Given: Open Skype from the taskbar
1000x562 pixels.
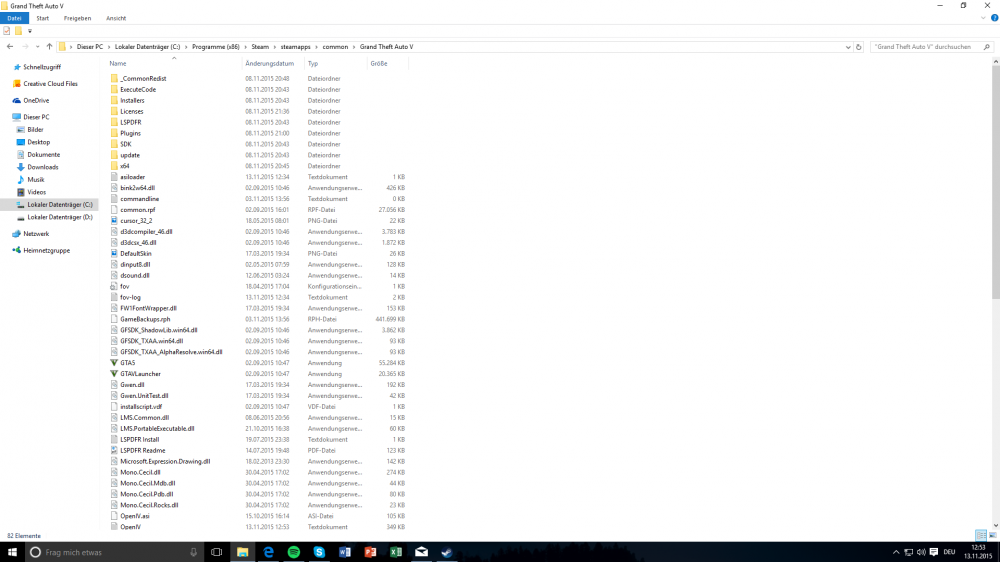Looking at the screenshot, I should click(319, 552).
